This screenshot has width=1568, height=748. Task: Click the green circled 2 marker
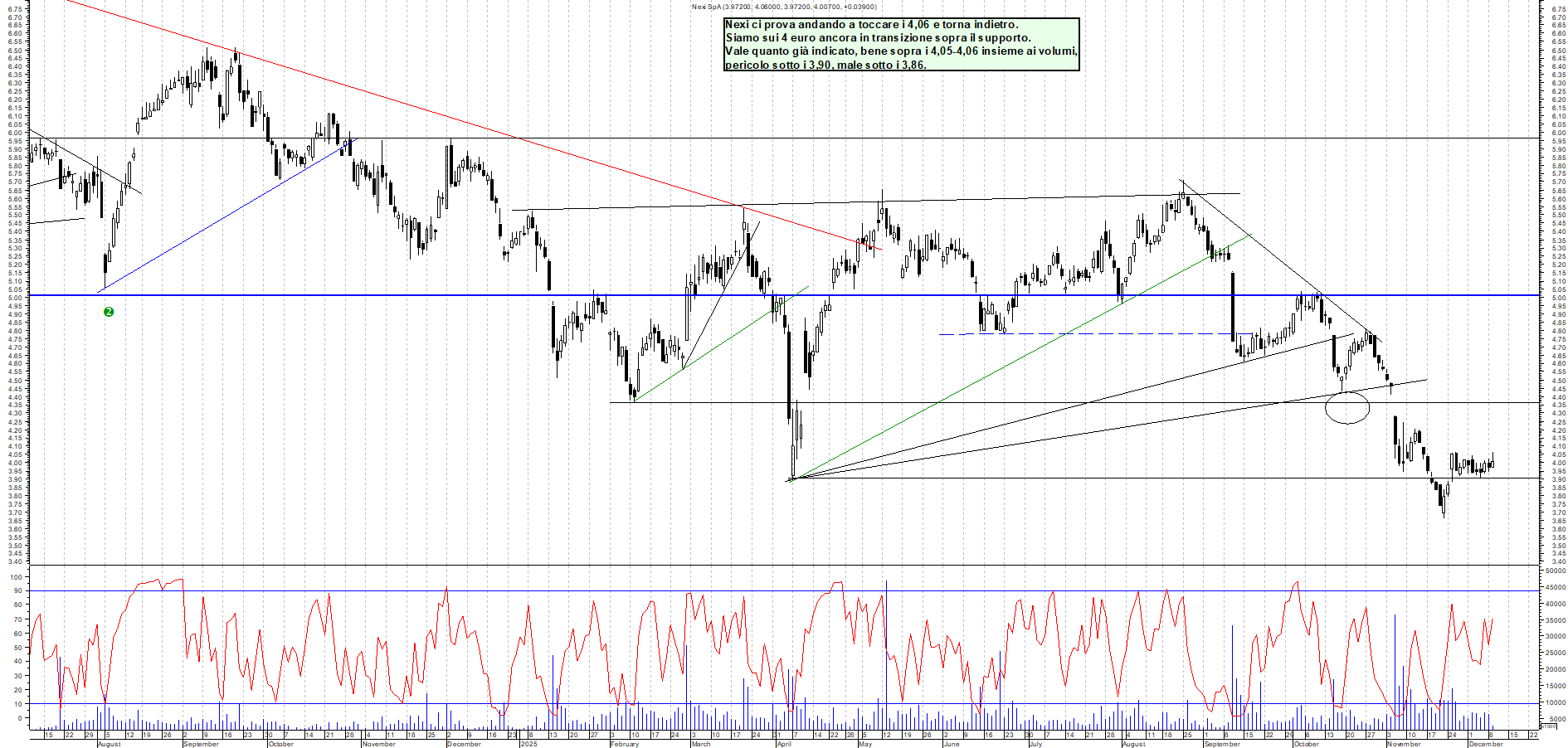(109, 312)
